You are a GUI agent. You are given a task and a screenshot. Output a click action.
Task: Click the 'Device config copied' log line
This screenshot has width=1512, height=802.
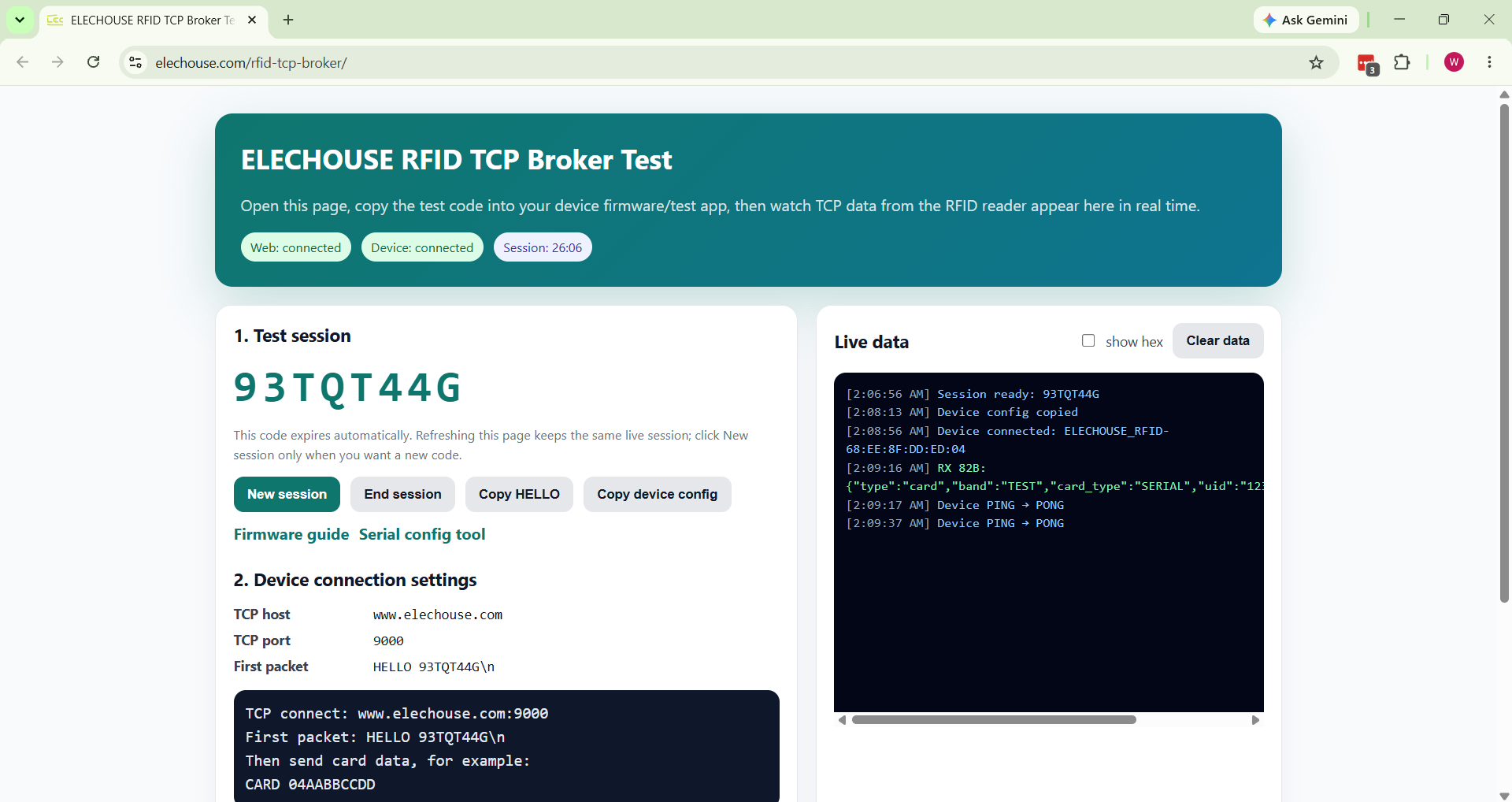tap(962, 412)
